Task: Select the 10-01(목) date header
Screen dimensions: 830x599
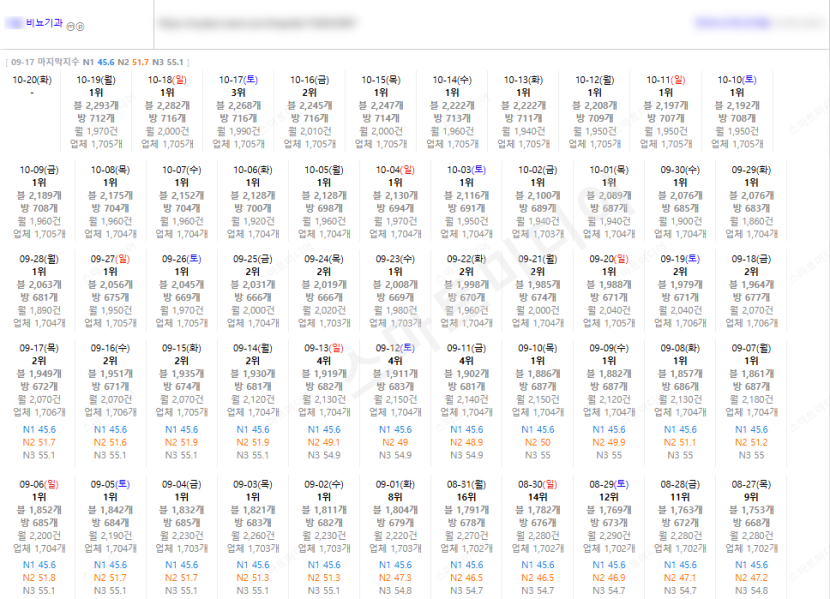Action: 609,170
